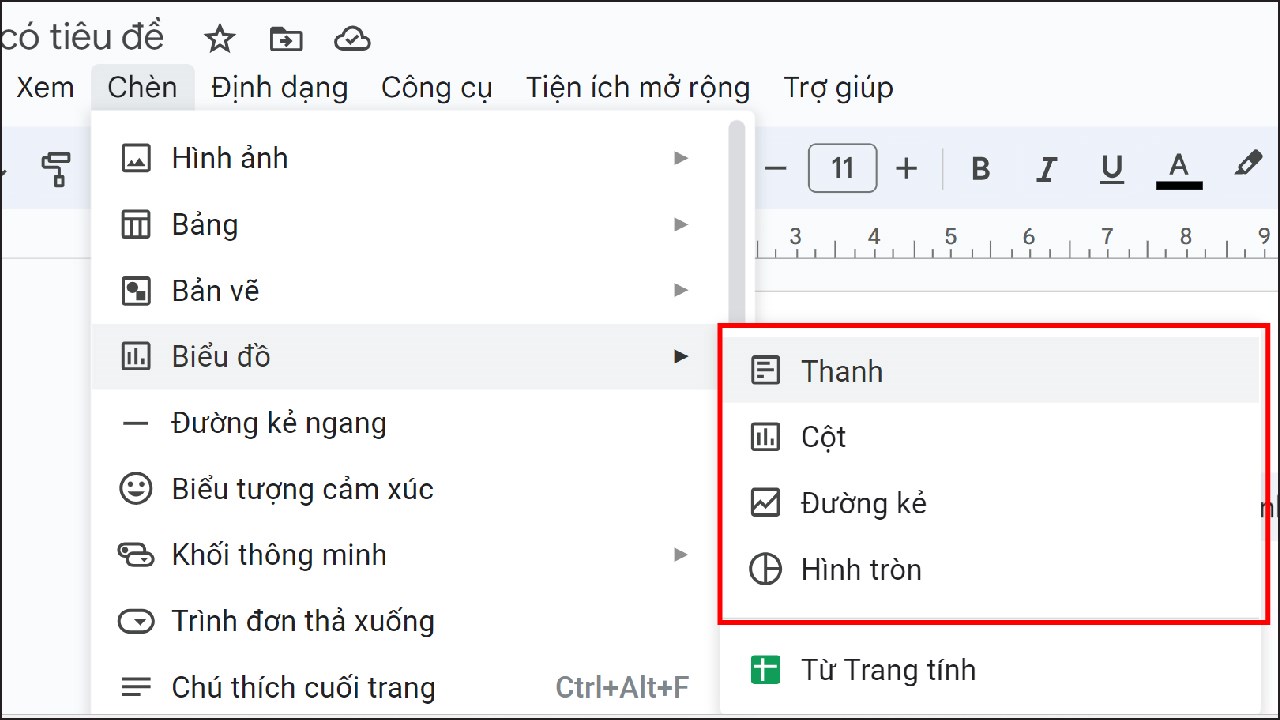Open the Tiện ích mở rộng menu
This screenshot has height=720, width=1280.
(x=638, y=87)
